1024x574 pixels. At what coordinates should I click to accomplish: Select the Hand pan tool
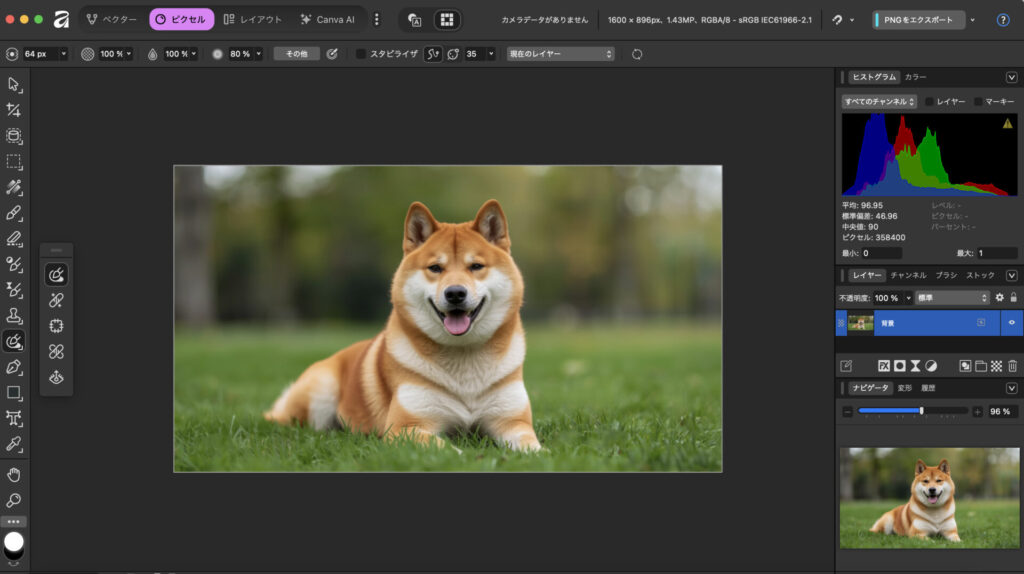pyautogui.click(x=14, y=474)
